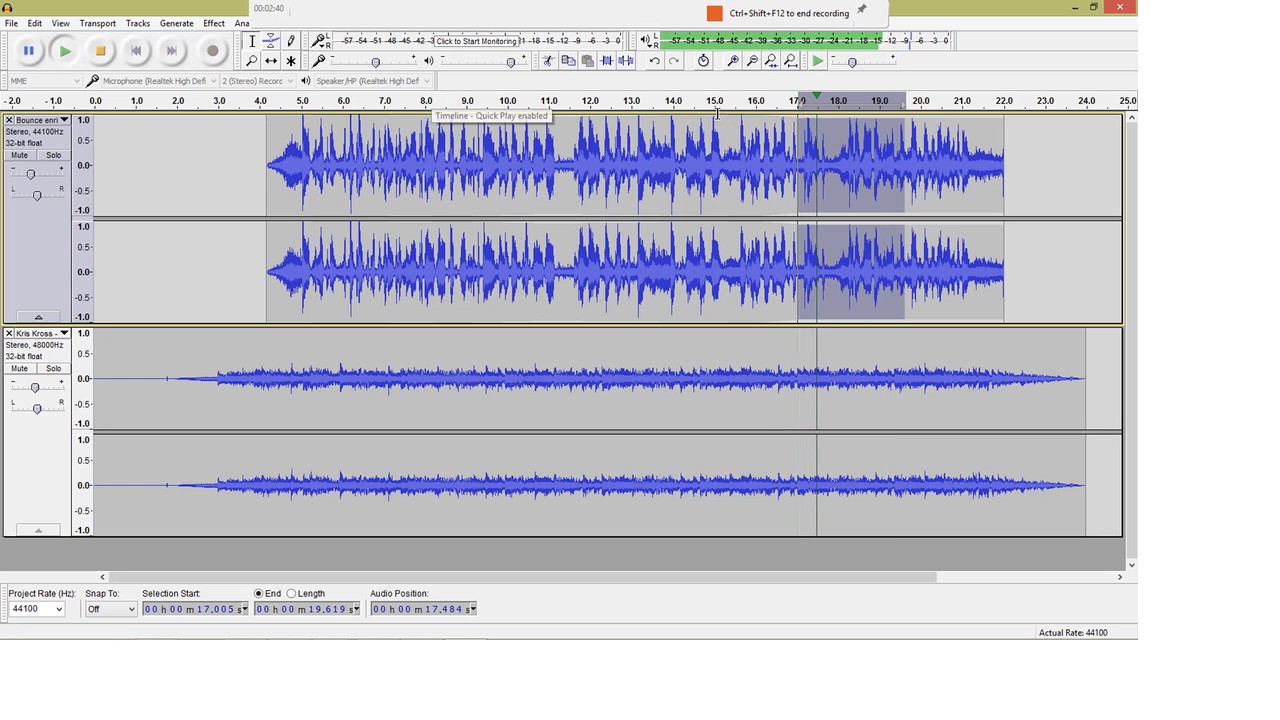This screenshot has width=1280, height=720.
Task: Solo the Bounce track
Action: (53, 155)
